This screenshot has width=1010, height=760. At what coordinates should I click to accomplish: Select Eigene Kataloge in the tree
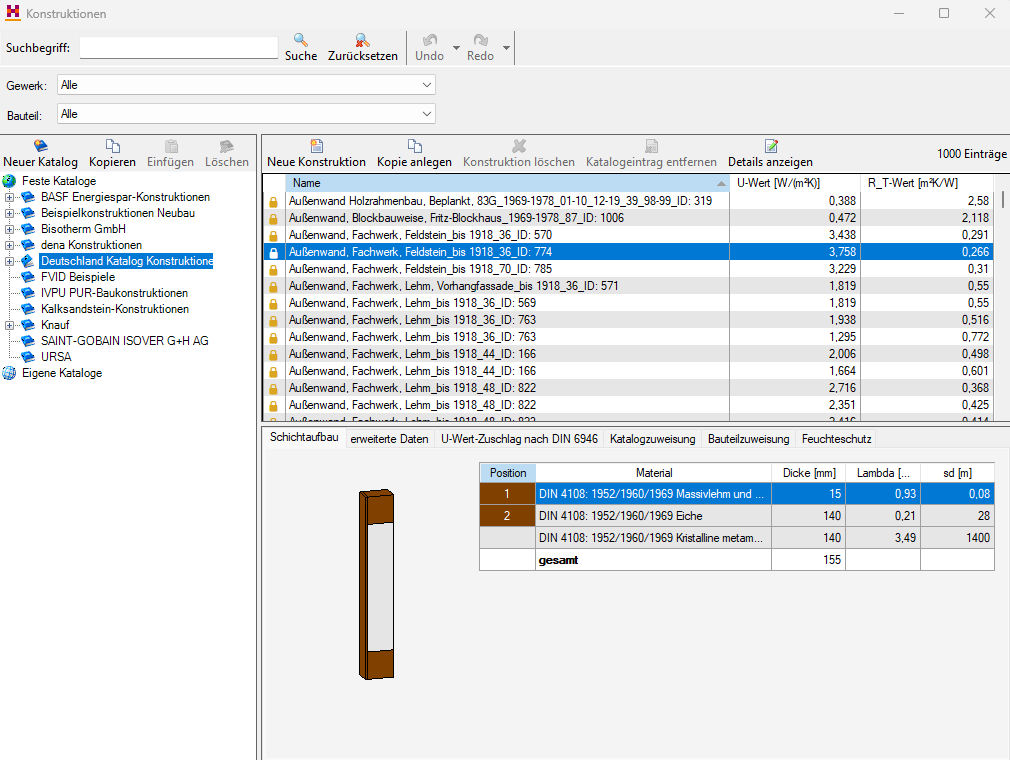point(62,373)
